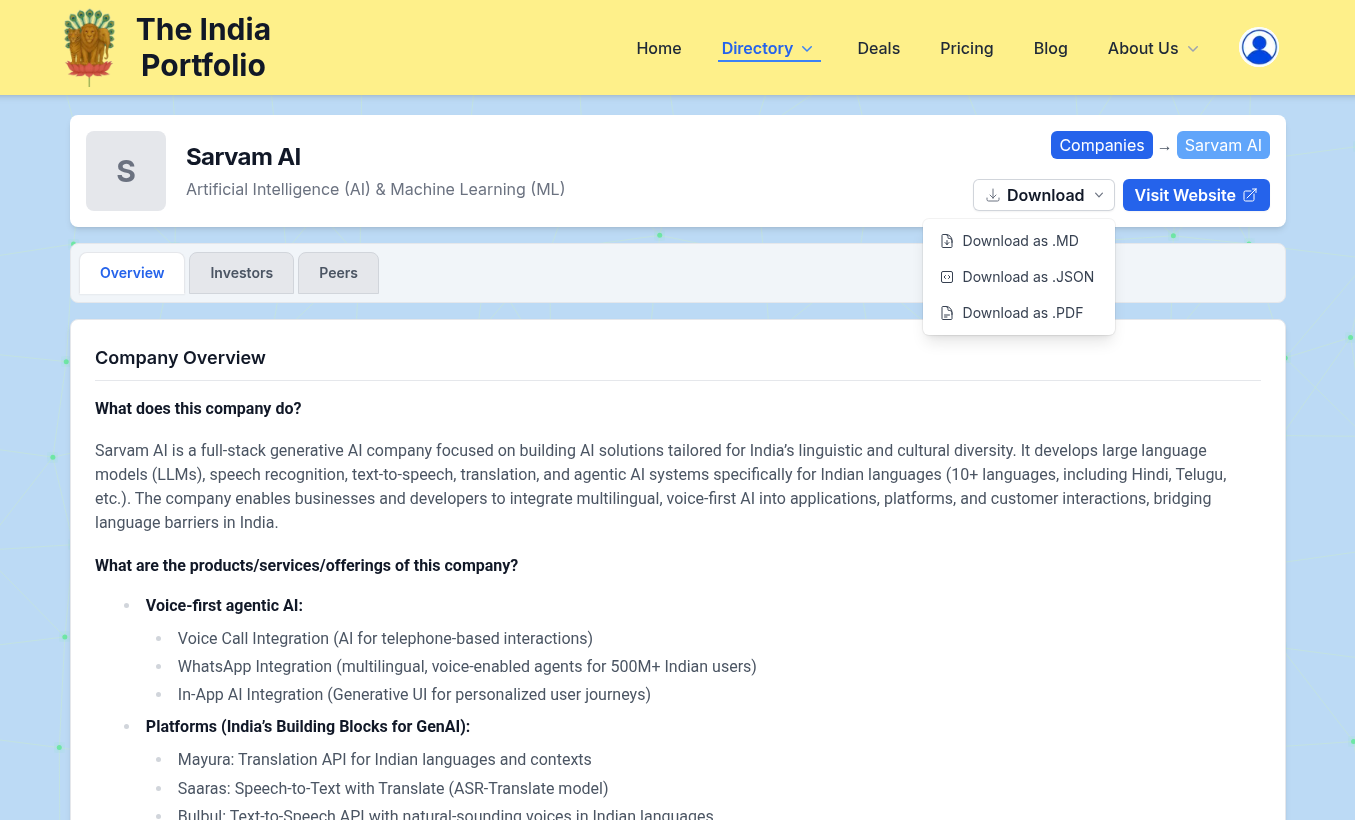Switch to the Peers tab

pos(338,273)
